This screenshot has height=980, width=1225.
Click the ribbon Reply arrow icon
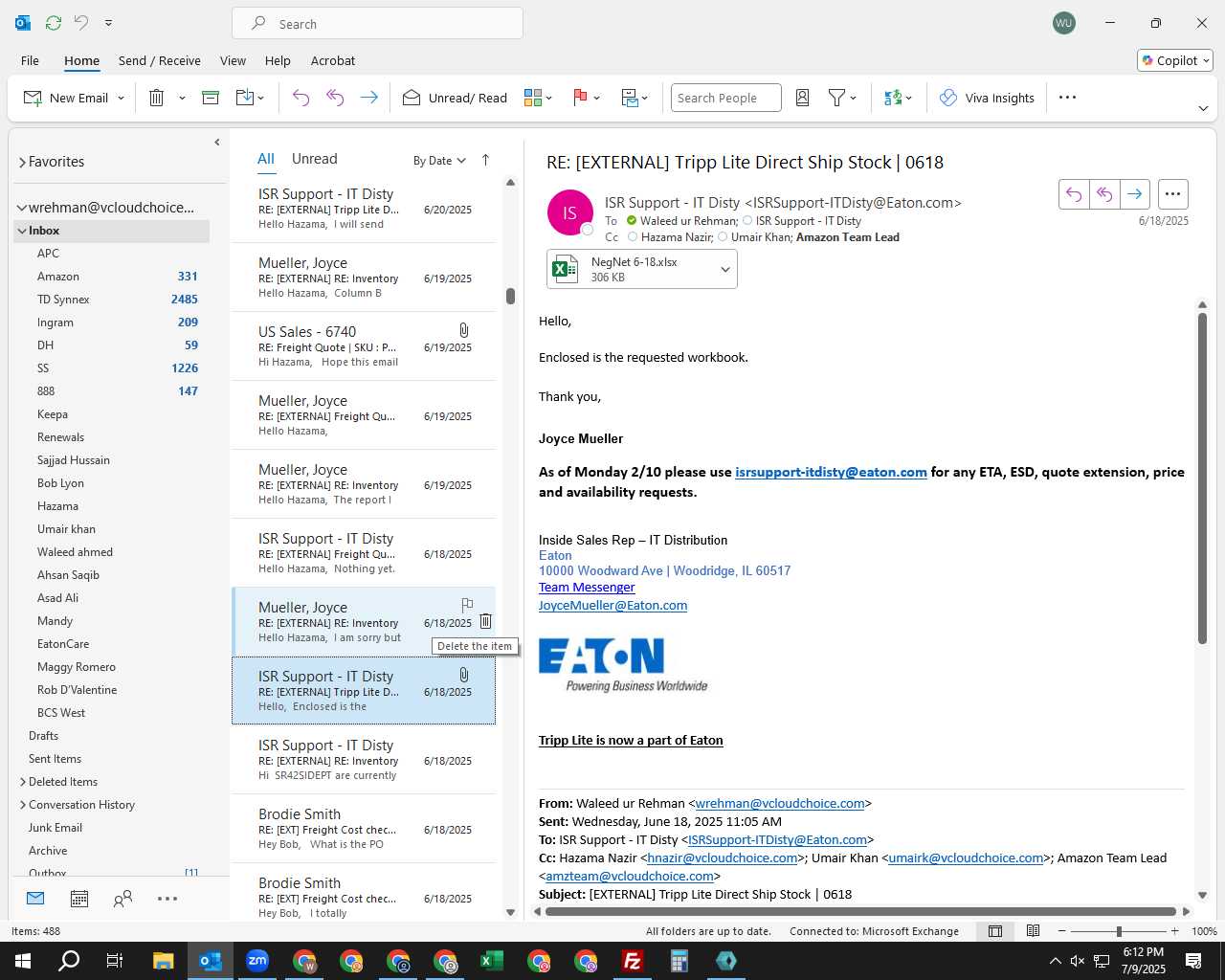(x=301, y=98)
